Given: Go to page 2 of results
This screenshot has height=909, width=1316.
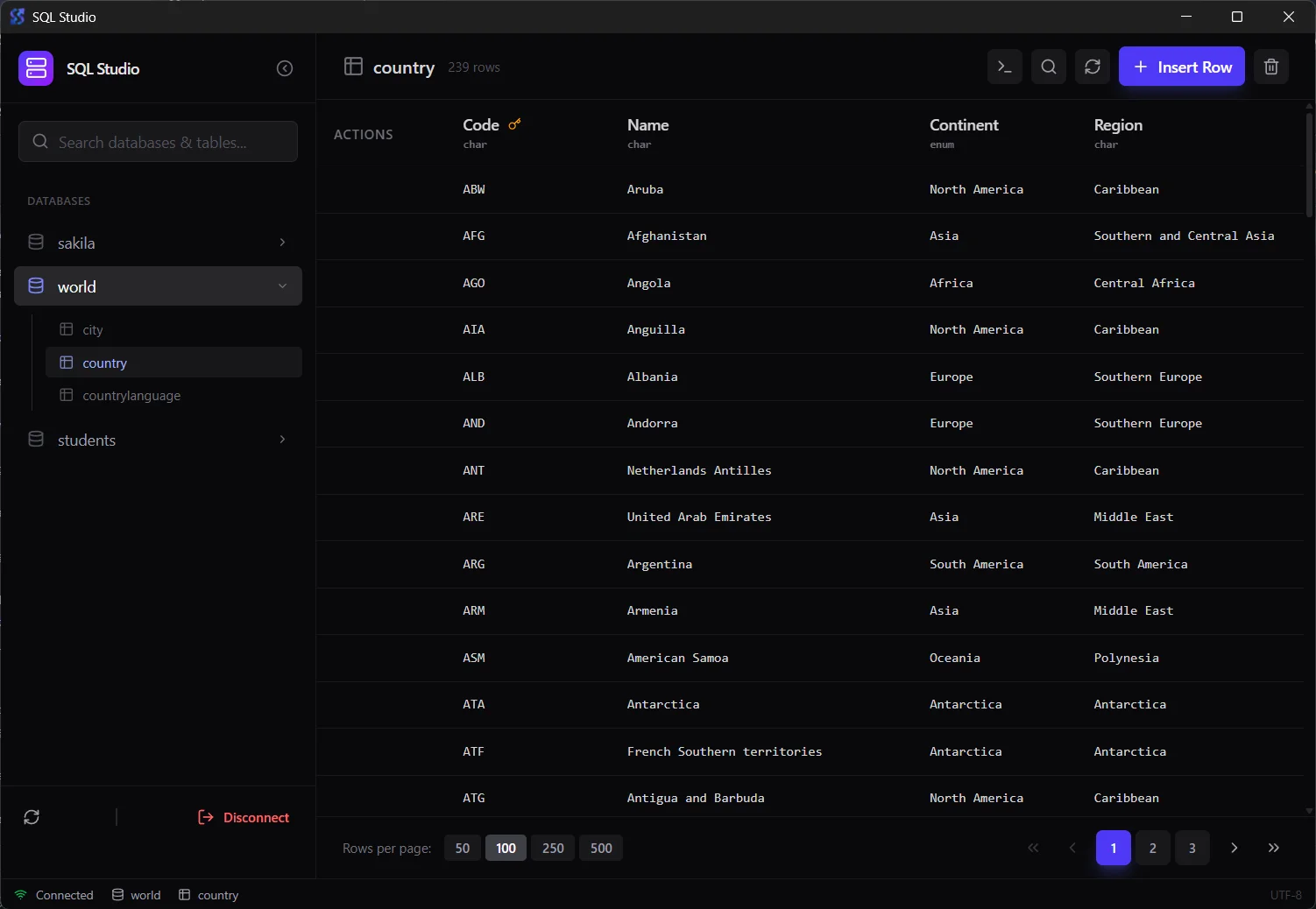Looking at the screenshot, I should click(1152, 848).
